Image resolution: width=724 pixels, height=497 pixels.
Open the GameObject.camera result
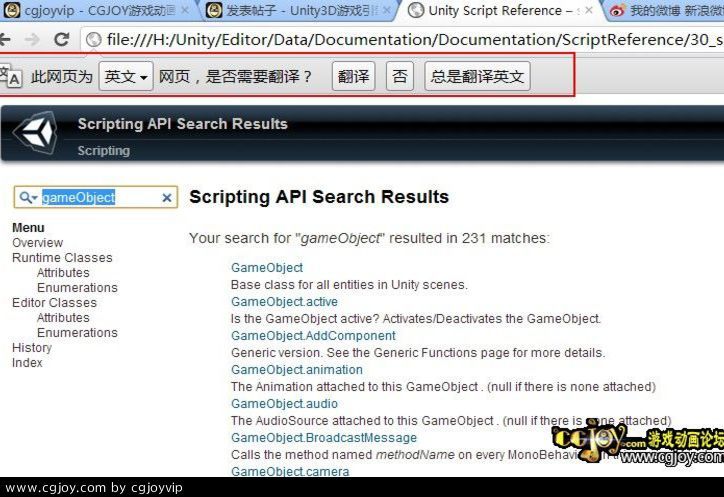pyautogui.click(x=290, y=471)
